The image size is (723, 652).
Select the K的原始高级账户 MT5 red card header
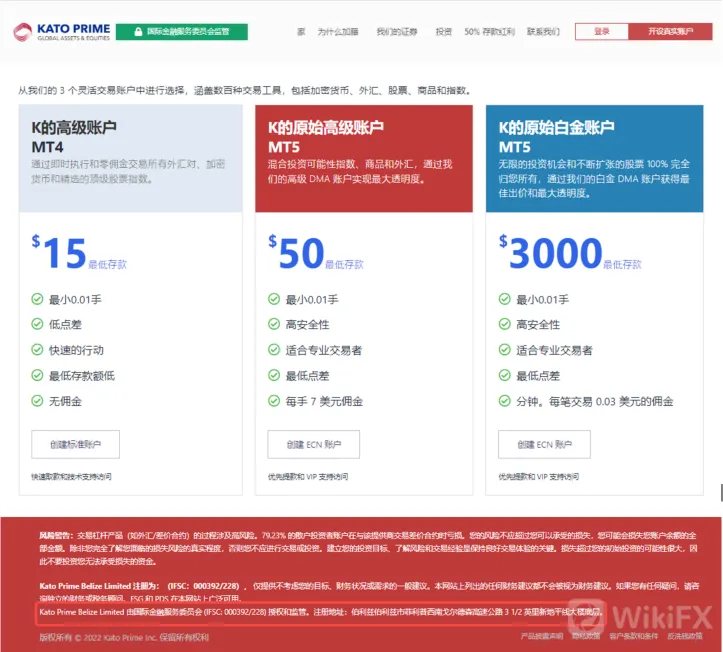(364, 159)
